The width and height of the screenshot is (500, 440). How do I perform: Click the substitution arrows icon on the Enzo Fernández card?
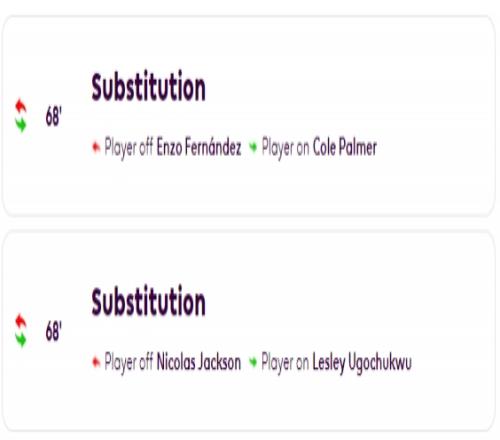[21, 115]
